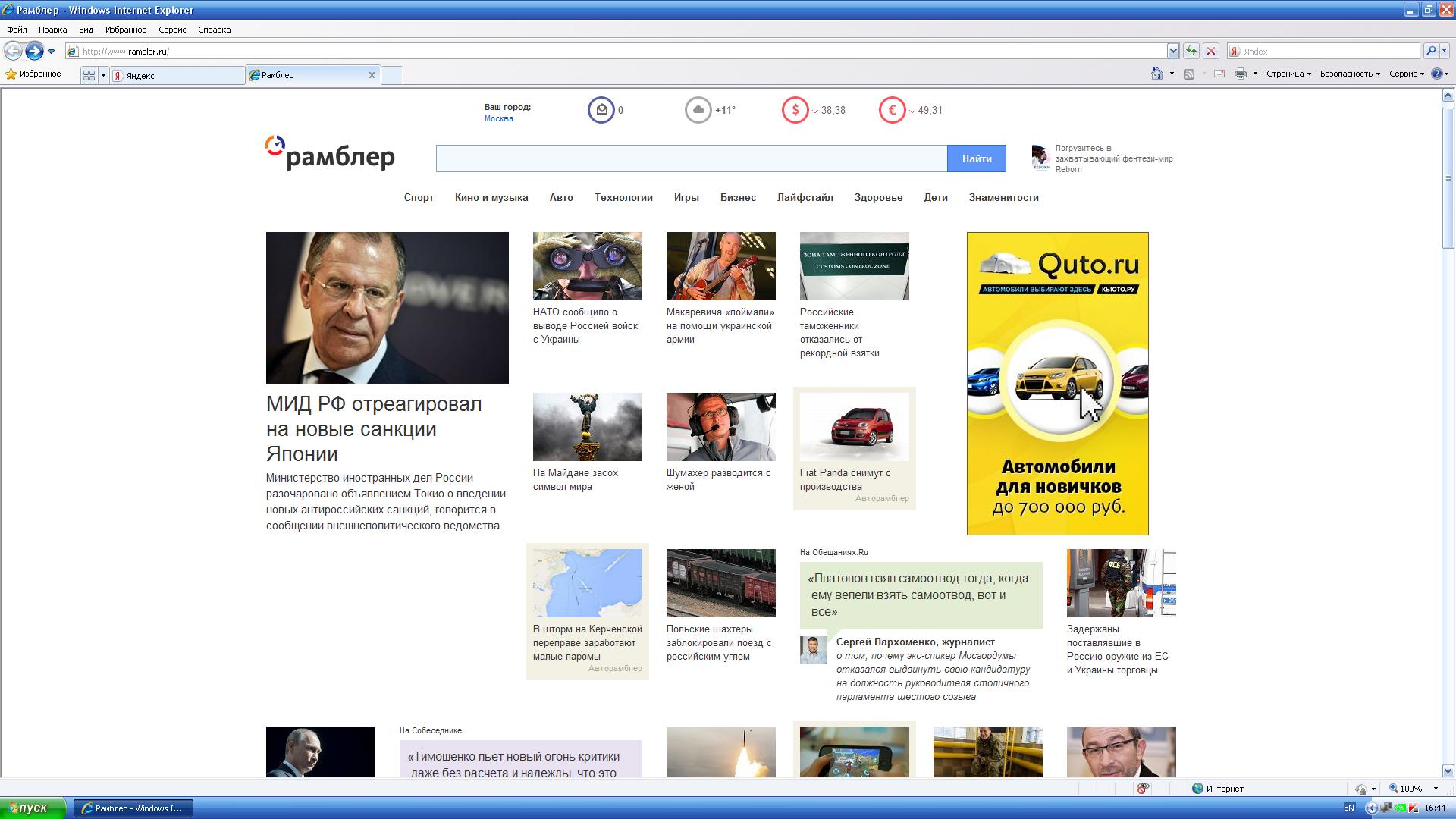
Task: Click the dollar exchange rate icon
Action: pyautogui.click(x=795, y=110)
